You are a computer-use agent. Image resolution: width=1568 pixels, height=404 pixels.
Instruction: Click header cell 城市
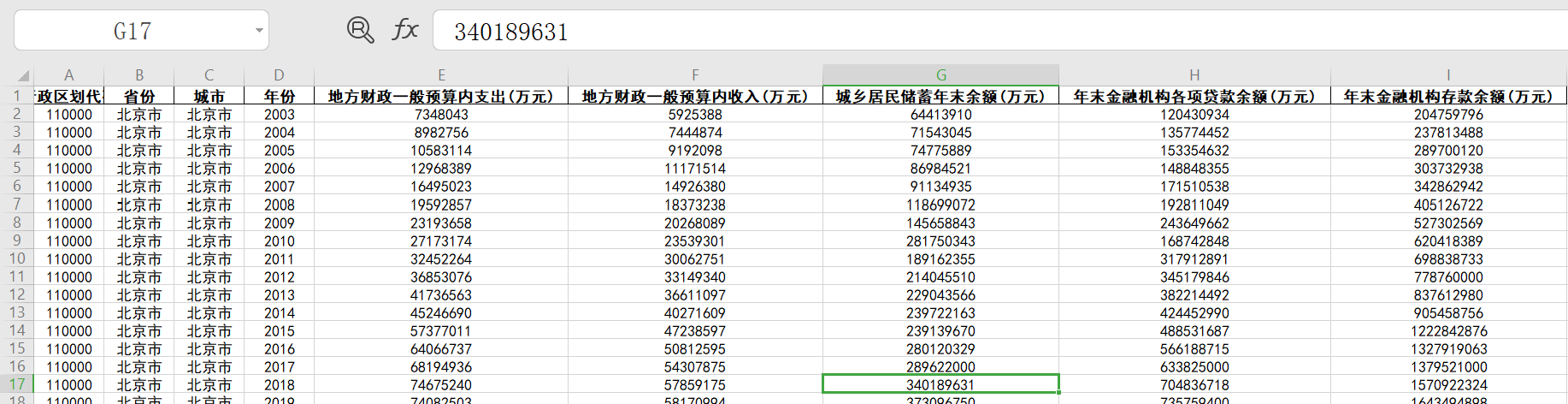[209, 96]
